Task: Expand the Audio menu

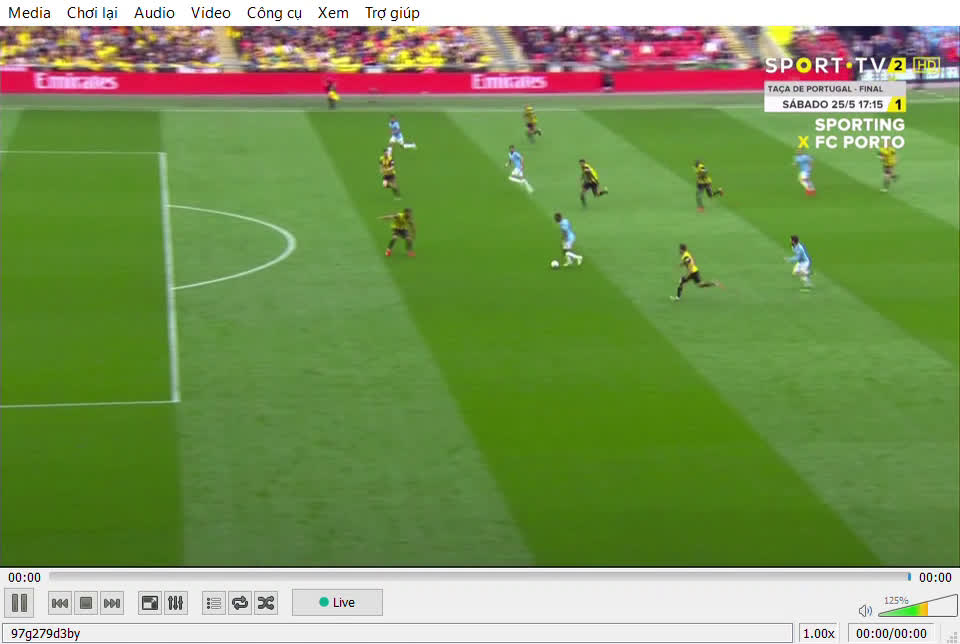Action: (154, 13)
